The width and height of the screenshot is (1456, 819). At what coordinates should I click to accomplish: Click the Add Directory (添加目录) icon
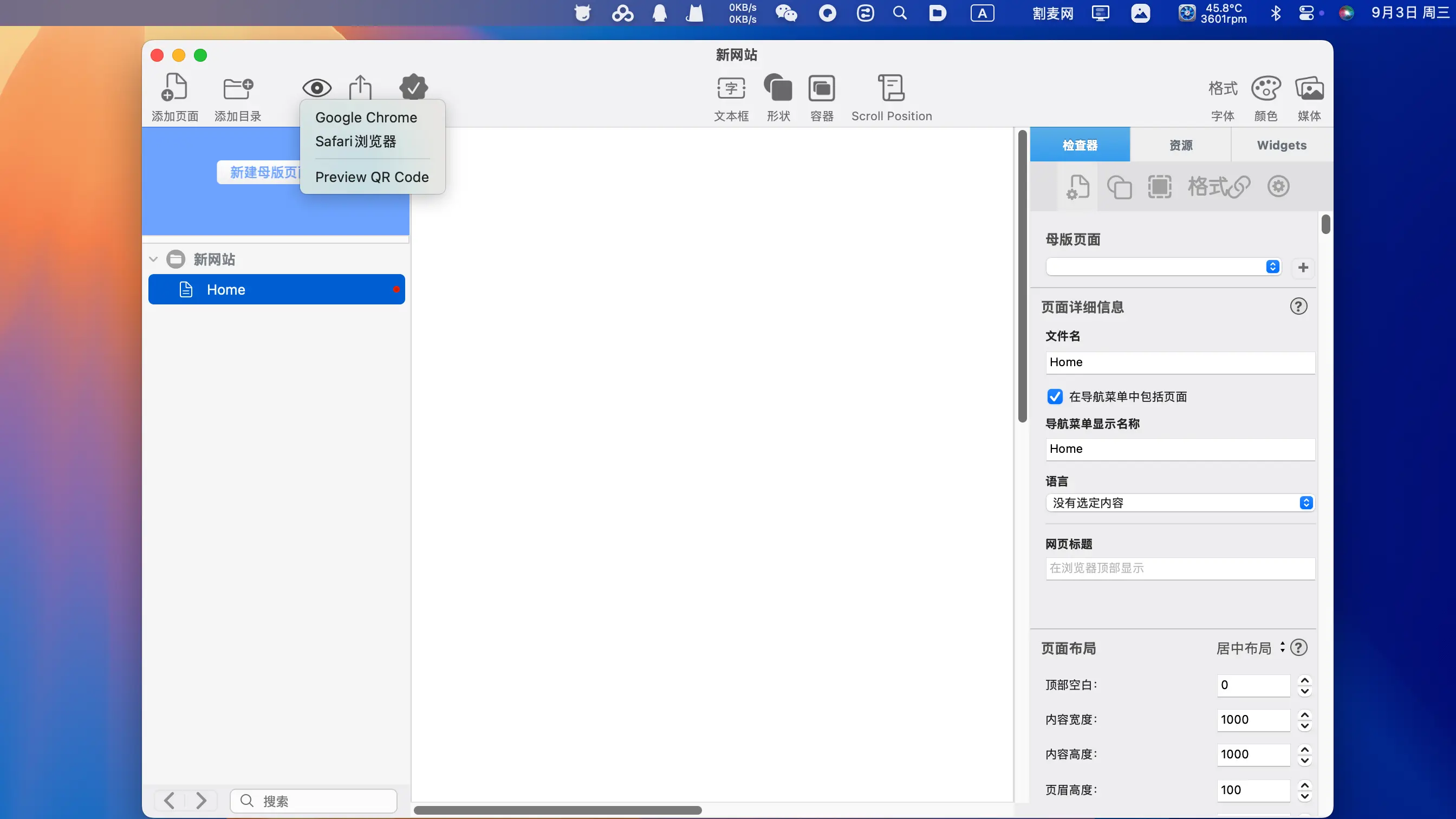click(x=237, y=88)
